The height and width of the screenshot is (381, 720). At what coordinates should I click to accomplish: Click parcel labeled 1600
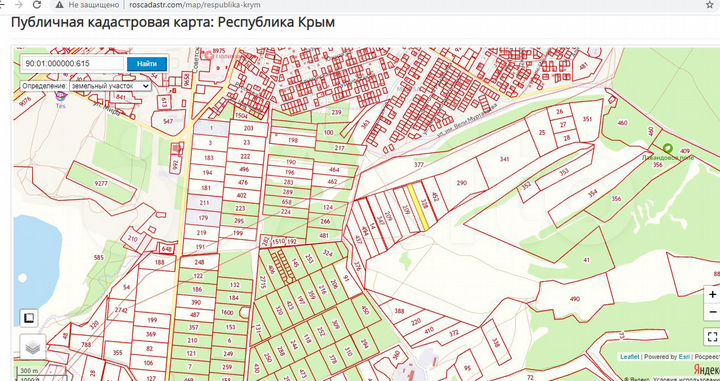(227, 312)
